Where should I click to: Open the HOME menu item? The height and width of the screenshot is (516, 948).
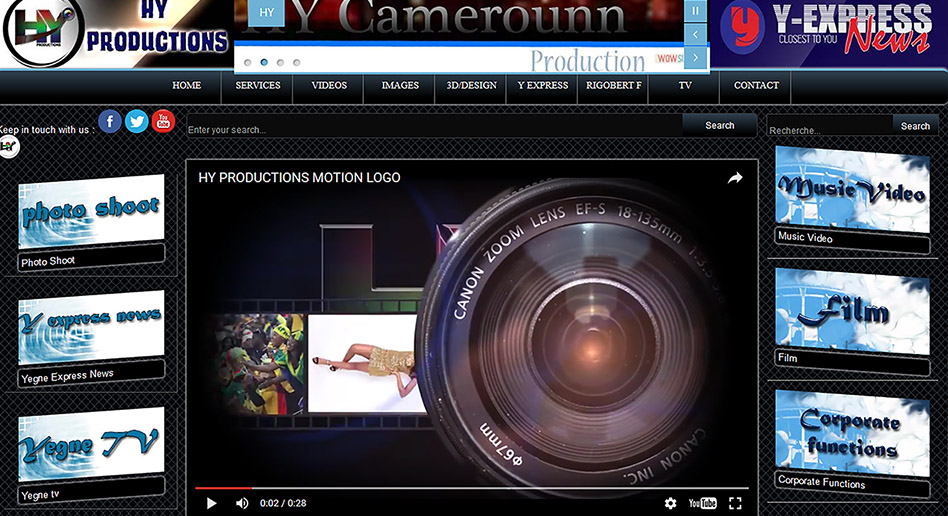click(x=186, y=85)
